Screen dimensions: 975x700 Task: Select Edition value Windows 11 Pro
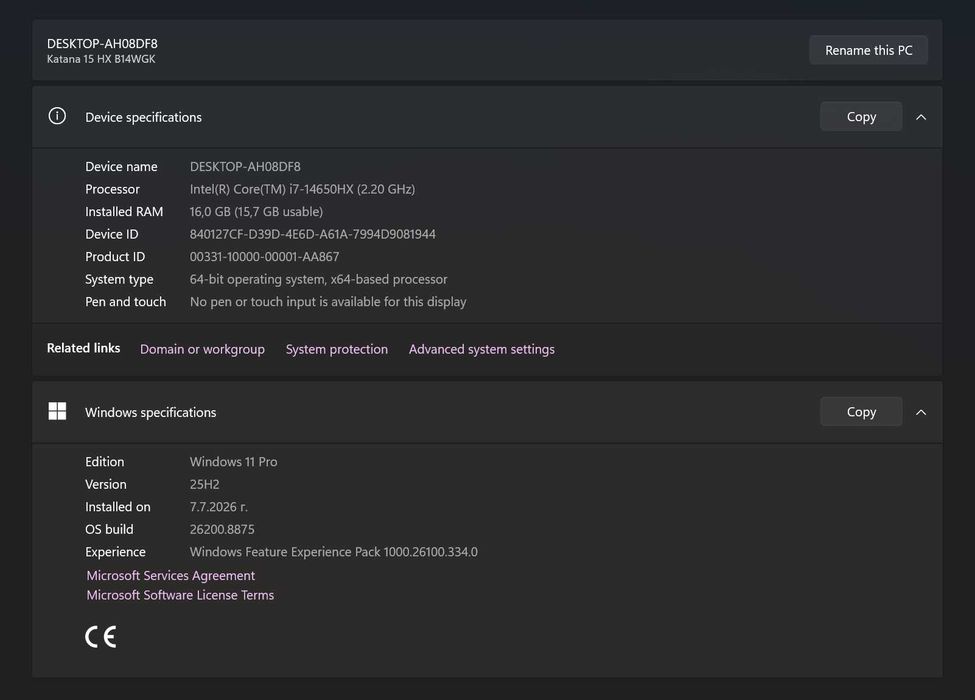233,462
